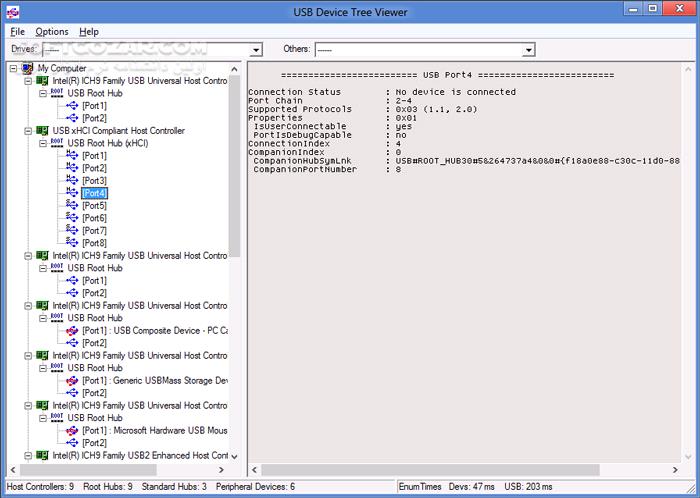Click the tree panel scroll-up arrow
This screenshot has width=700, height=498.
tap(234, 69)
